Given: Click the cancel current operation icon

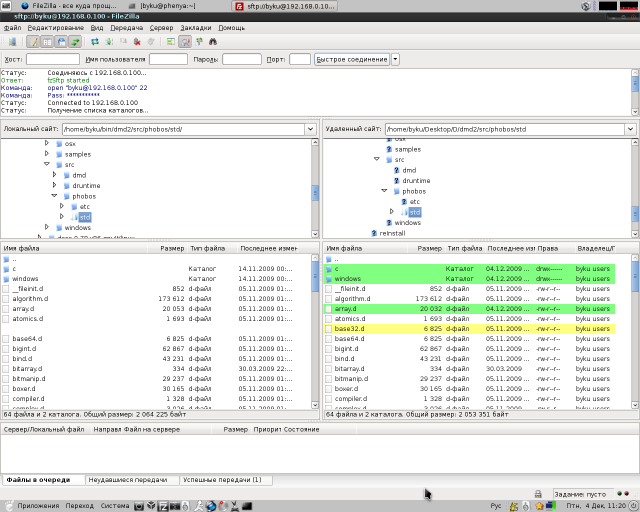Looking at the screenshot, I should tap(123, 42).
